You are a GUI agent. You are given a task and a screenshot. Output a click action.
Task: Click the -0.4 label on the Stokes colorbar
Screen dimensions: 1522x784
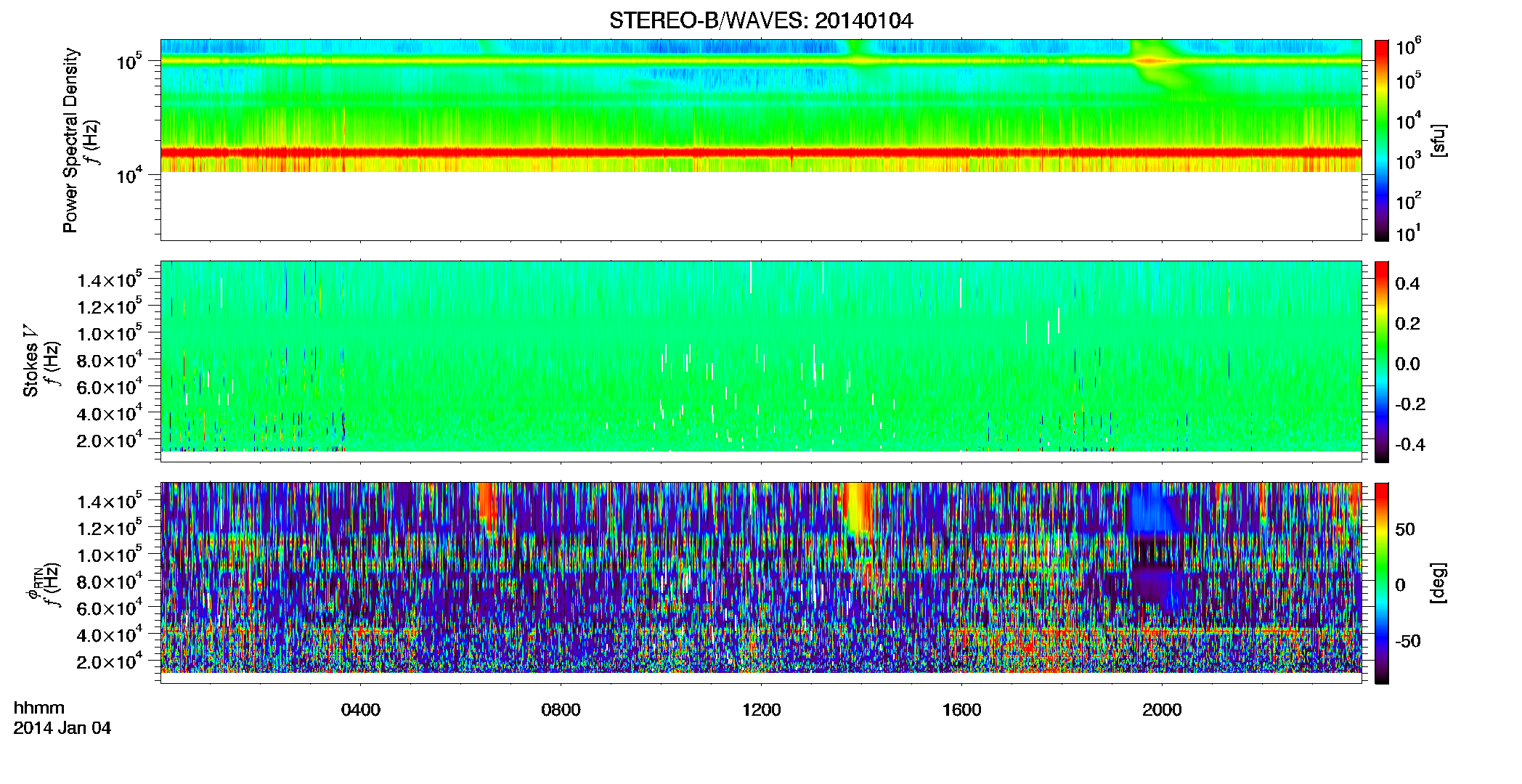pyautogui.click(x=1410, y=444)
